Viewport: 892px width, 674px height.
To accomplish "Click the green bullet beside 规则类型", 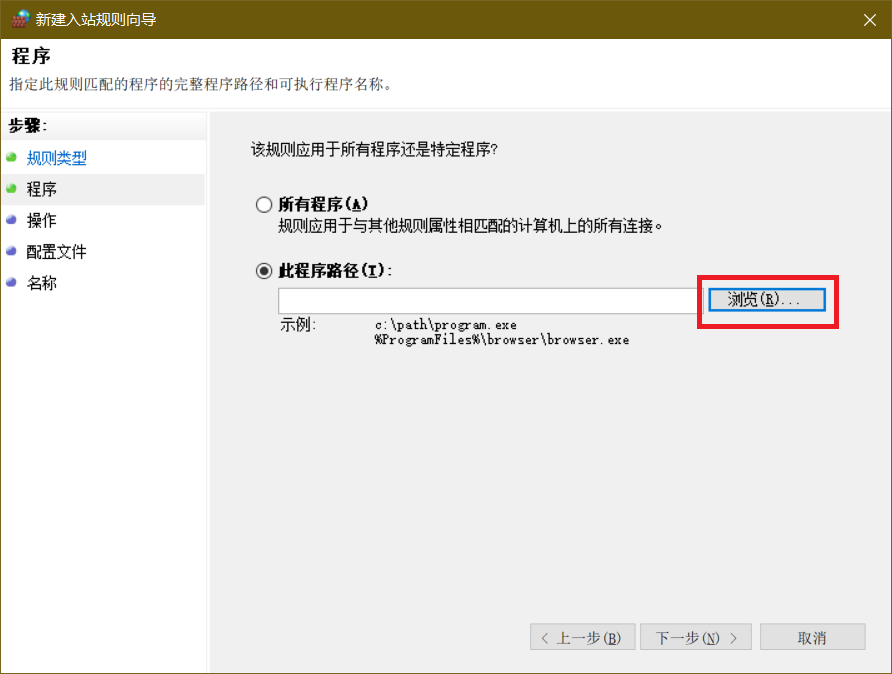I will (12, 157).
